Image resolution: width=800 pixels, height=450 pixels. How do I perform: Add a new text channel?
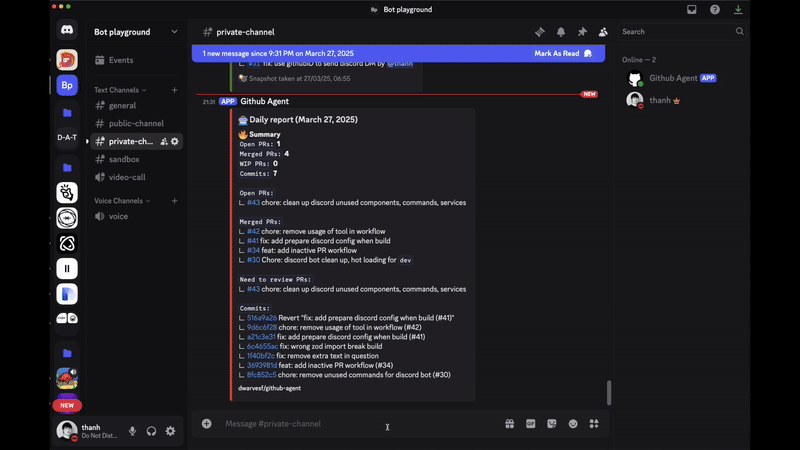[x=174, y=90]
